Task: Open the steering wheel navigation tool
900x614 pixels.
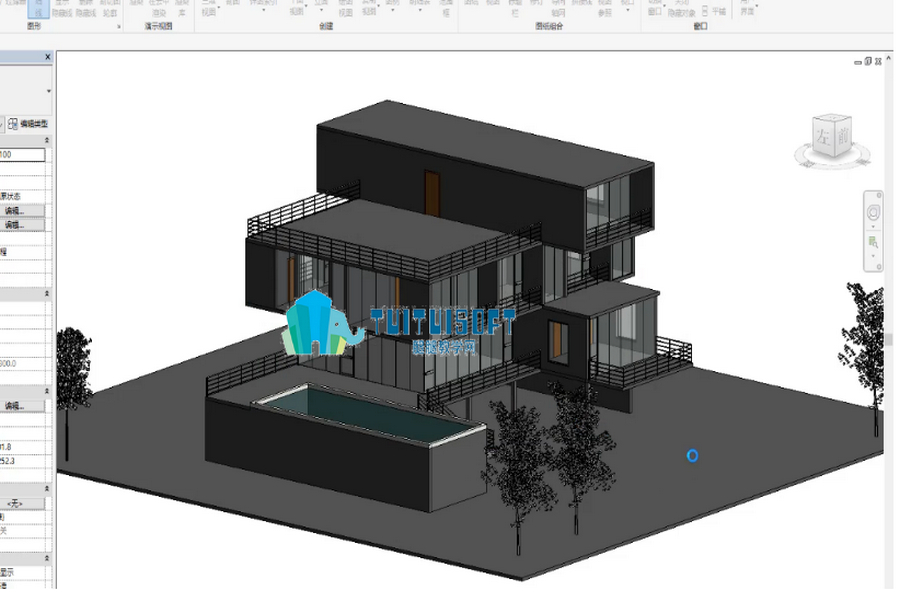Action: (x=873, y=212)
